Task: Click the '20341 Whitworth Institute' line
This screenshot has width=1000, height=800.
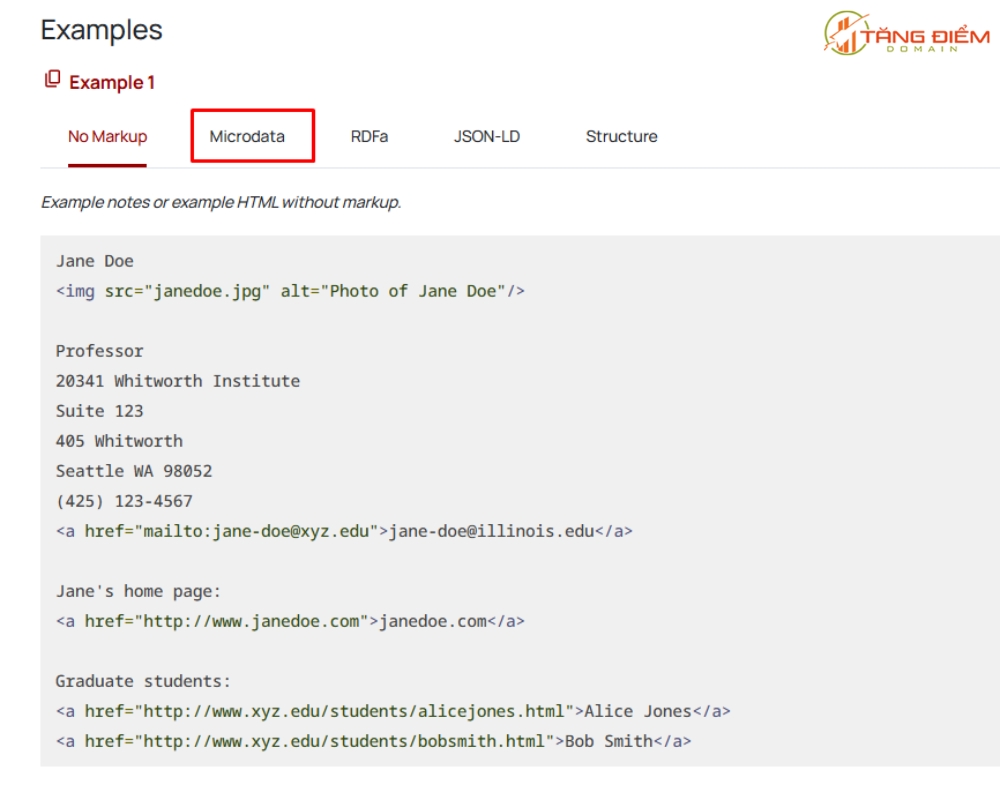Action: click(178, 381)
